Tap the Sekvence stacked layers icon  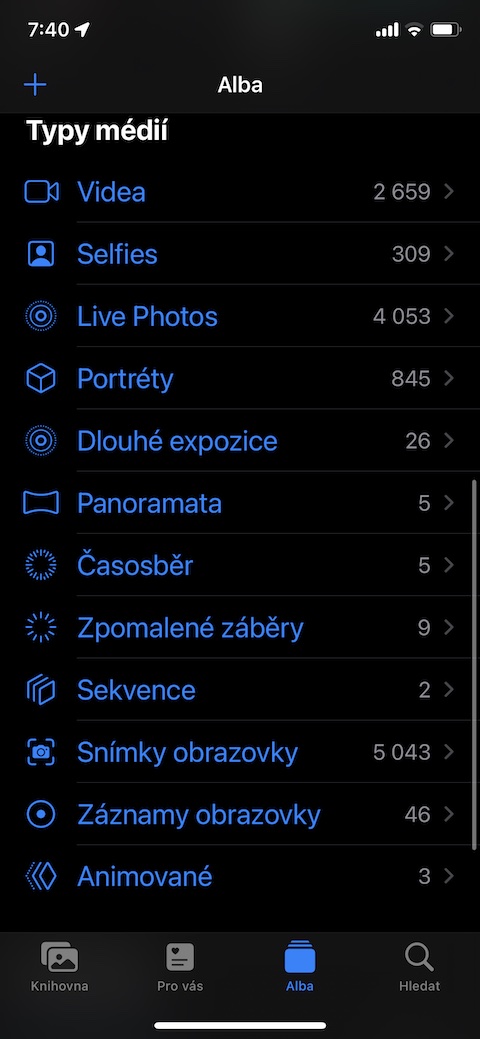41,690
